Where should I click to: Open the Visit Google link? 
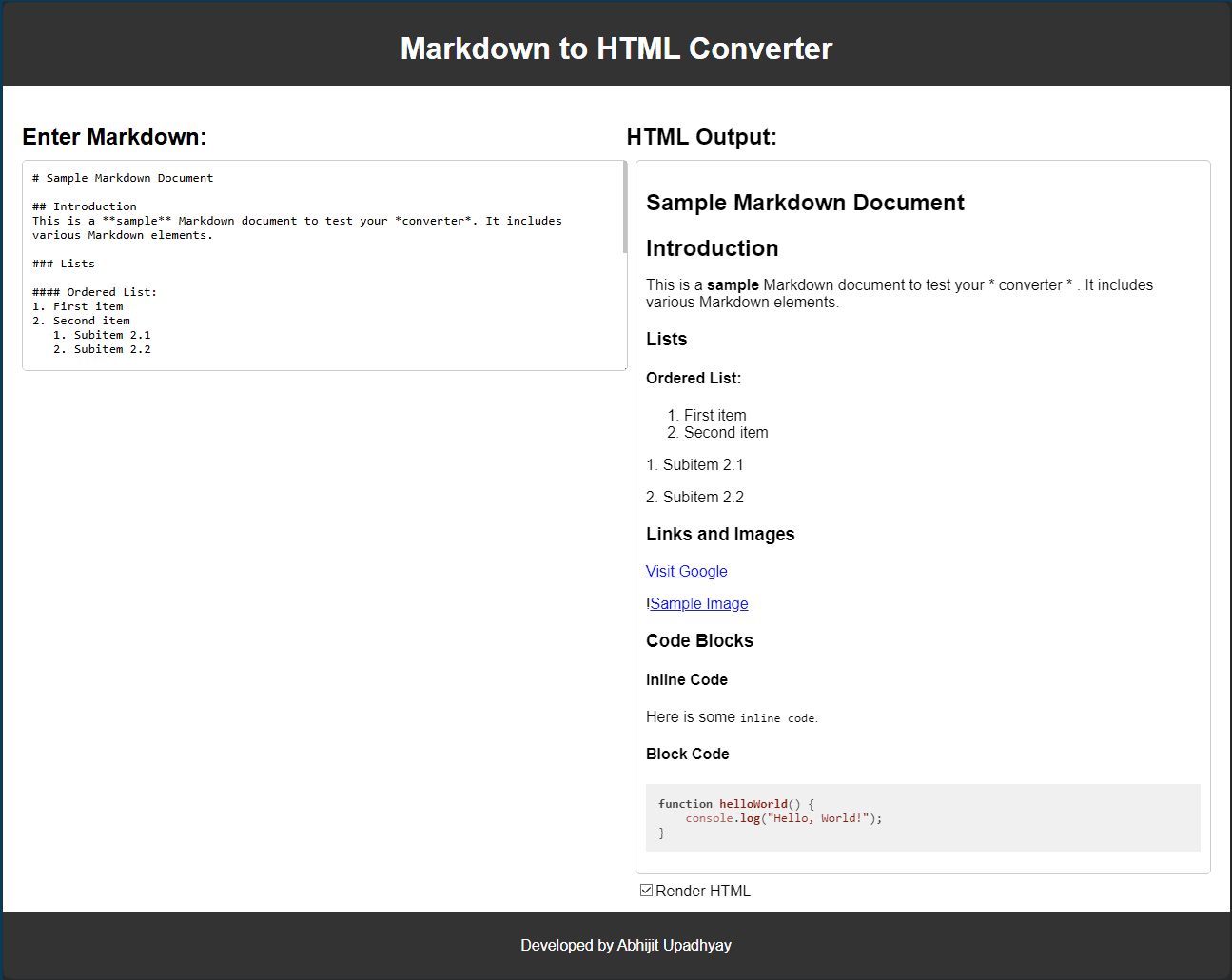[686, 571]
